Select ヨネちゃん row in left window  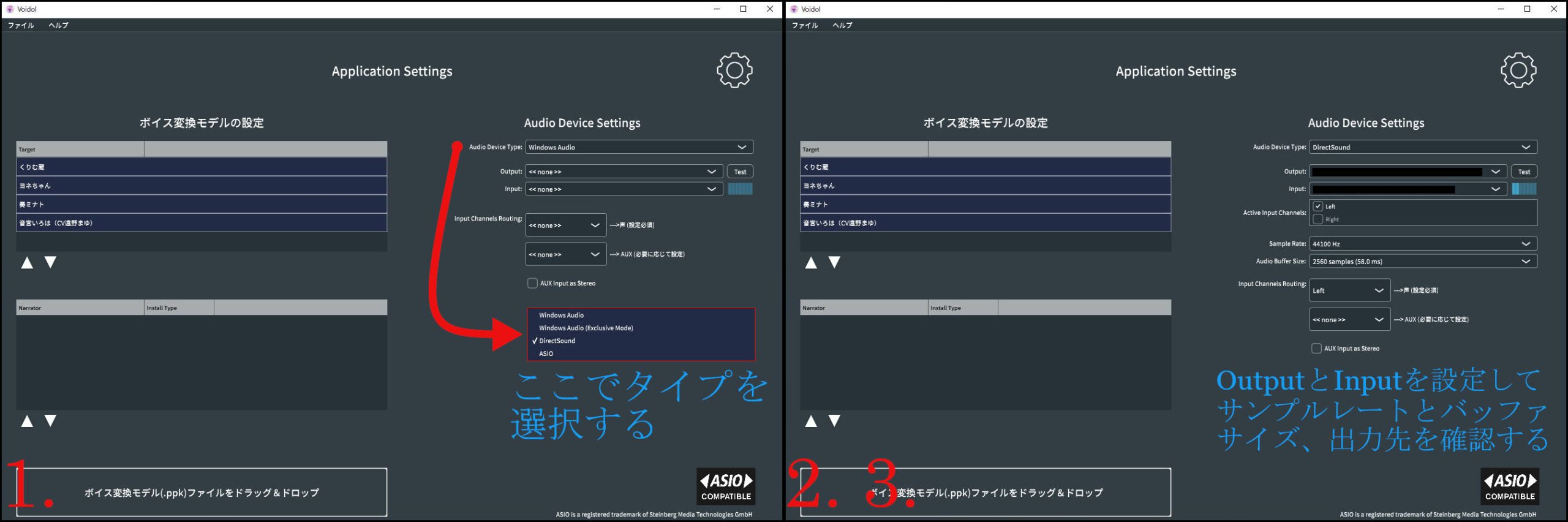202,186
